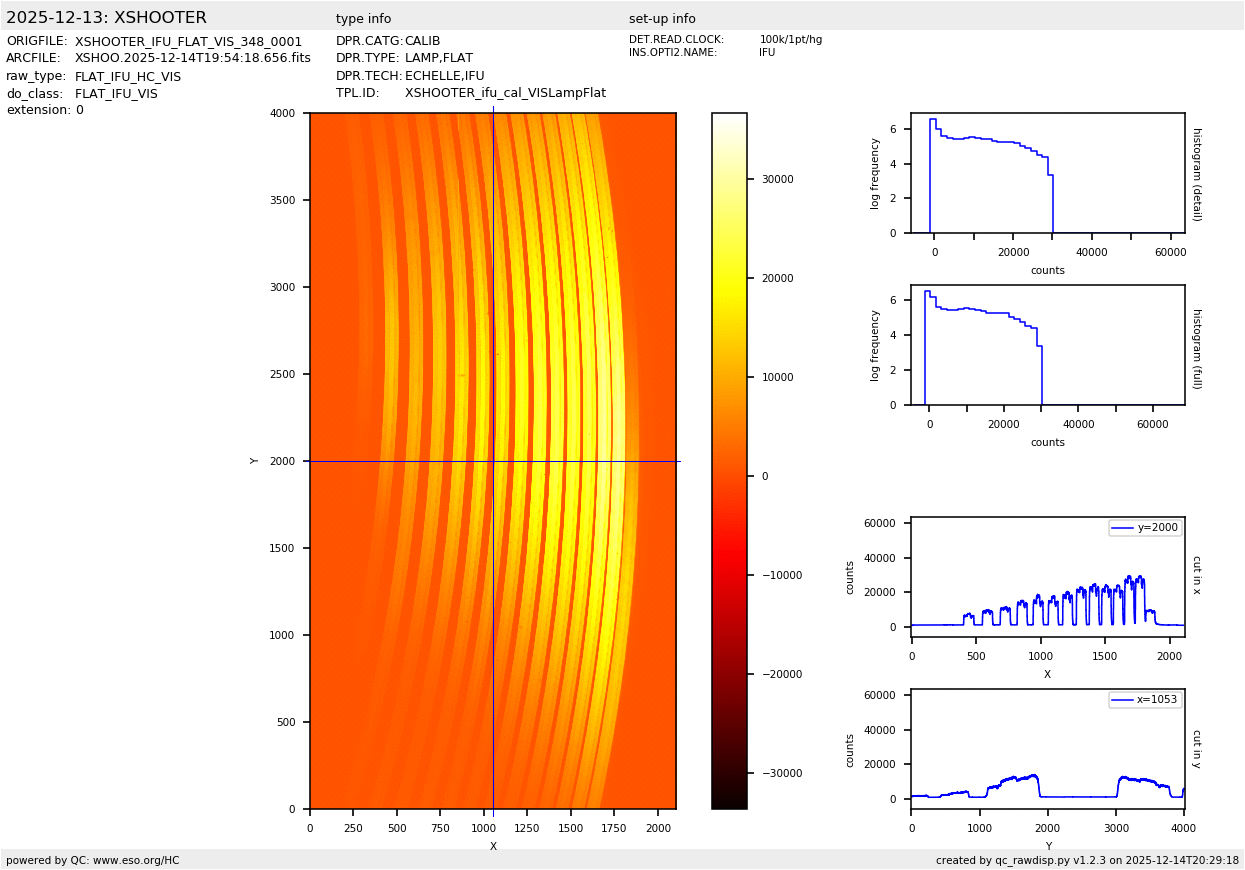
Task: Click the x=1053 legend entry
Action: coord(1145,700)
